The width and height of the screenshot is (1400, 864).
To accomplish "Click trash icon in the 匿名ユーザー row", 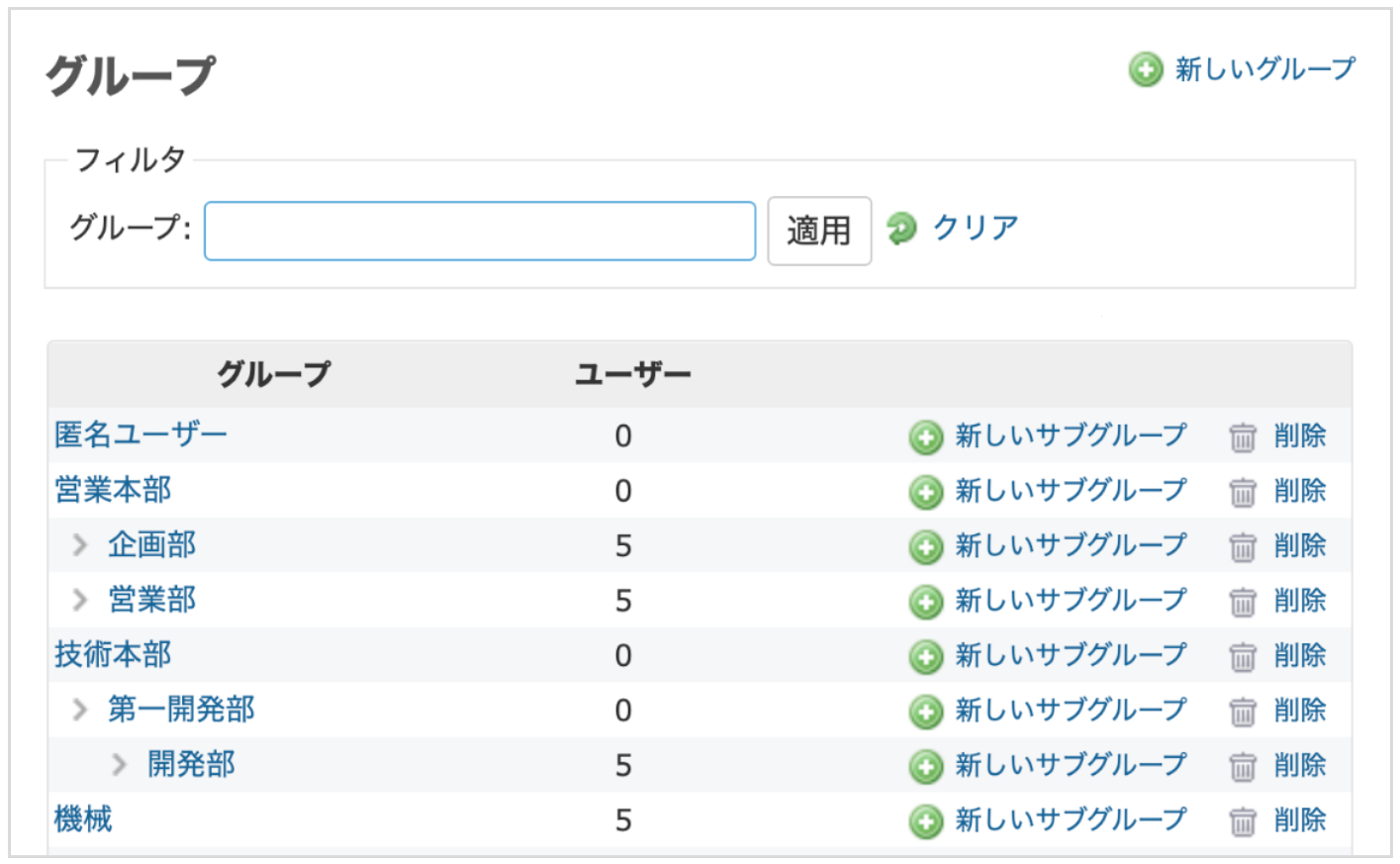I will (1242, 436).
